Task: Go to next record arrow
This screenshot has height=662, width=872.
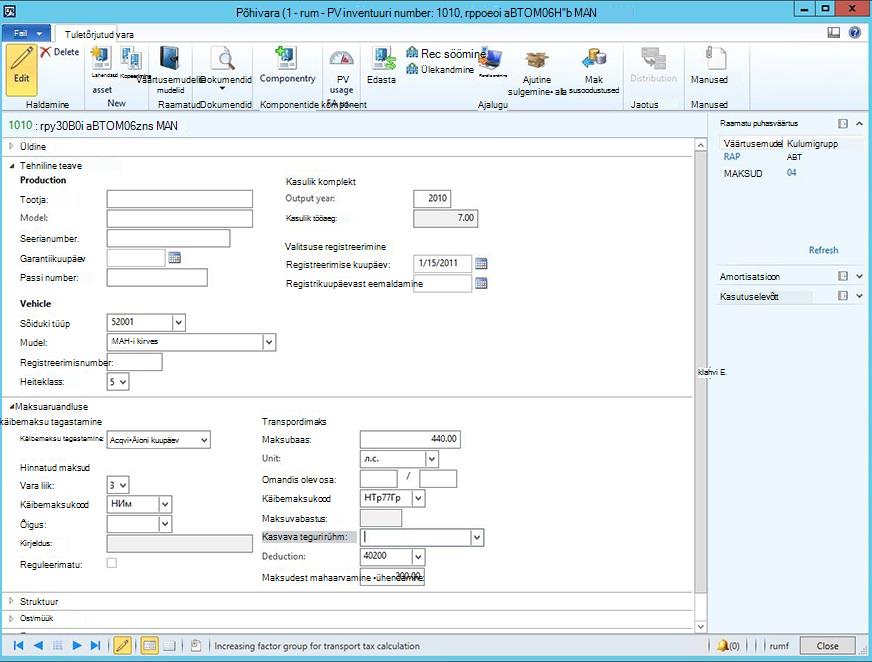Action: (x=77, y=645)
